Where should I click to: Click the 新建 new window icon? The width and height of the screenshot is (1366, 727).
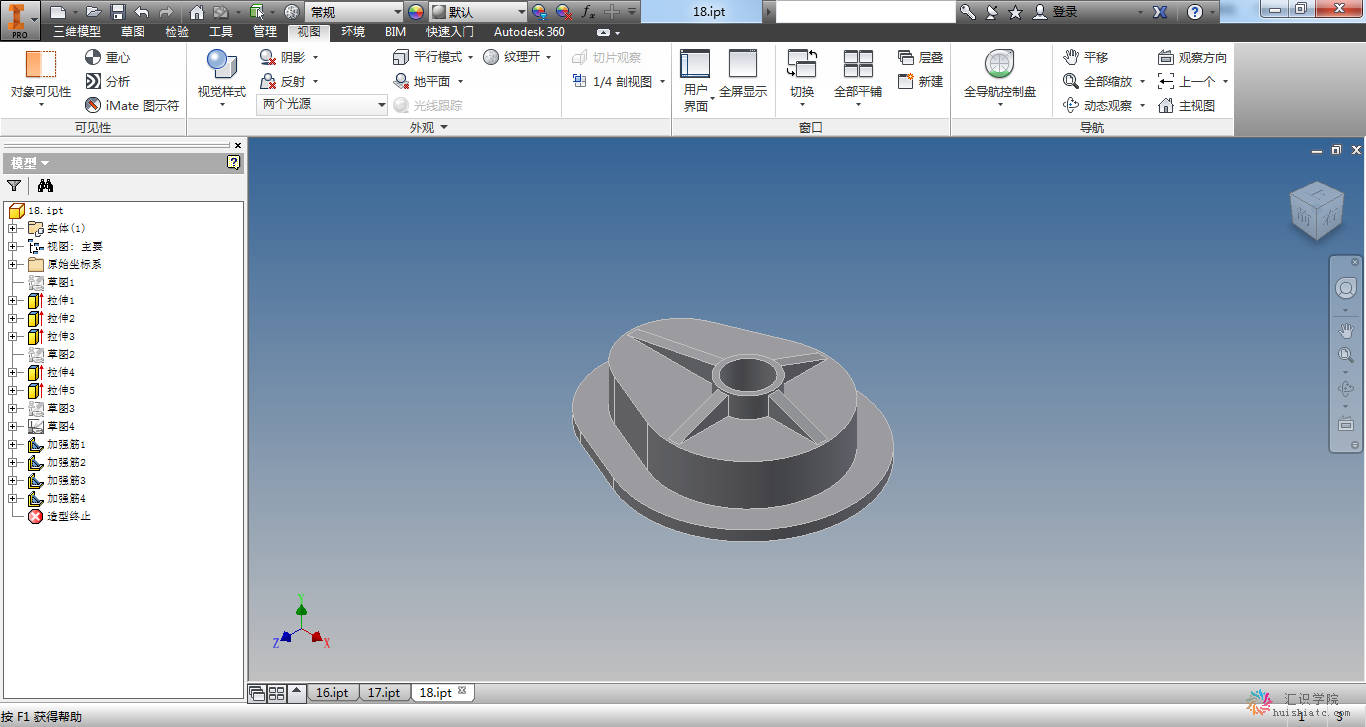click(x=906, y=81)
